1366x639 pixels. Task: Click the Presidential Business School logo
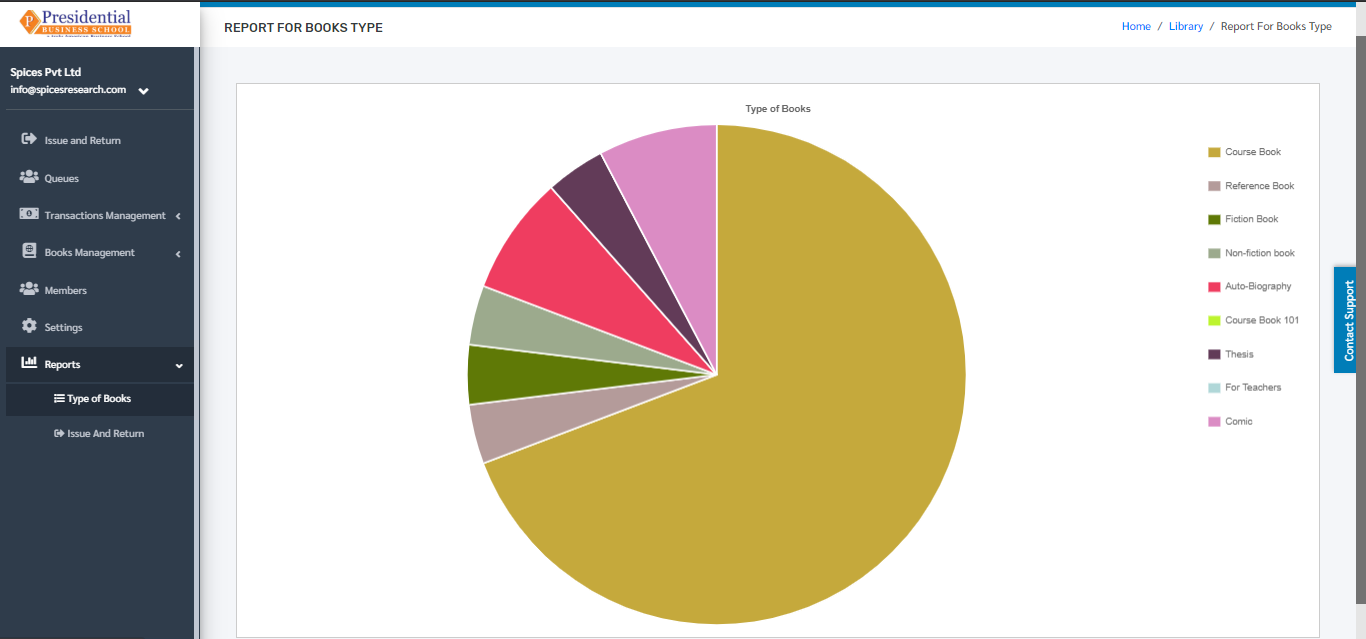76,23
